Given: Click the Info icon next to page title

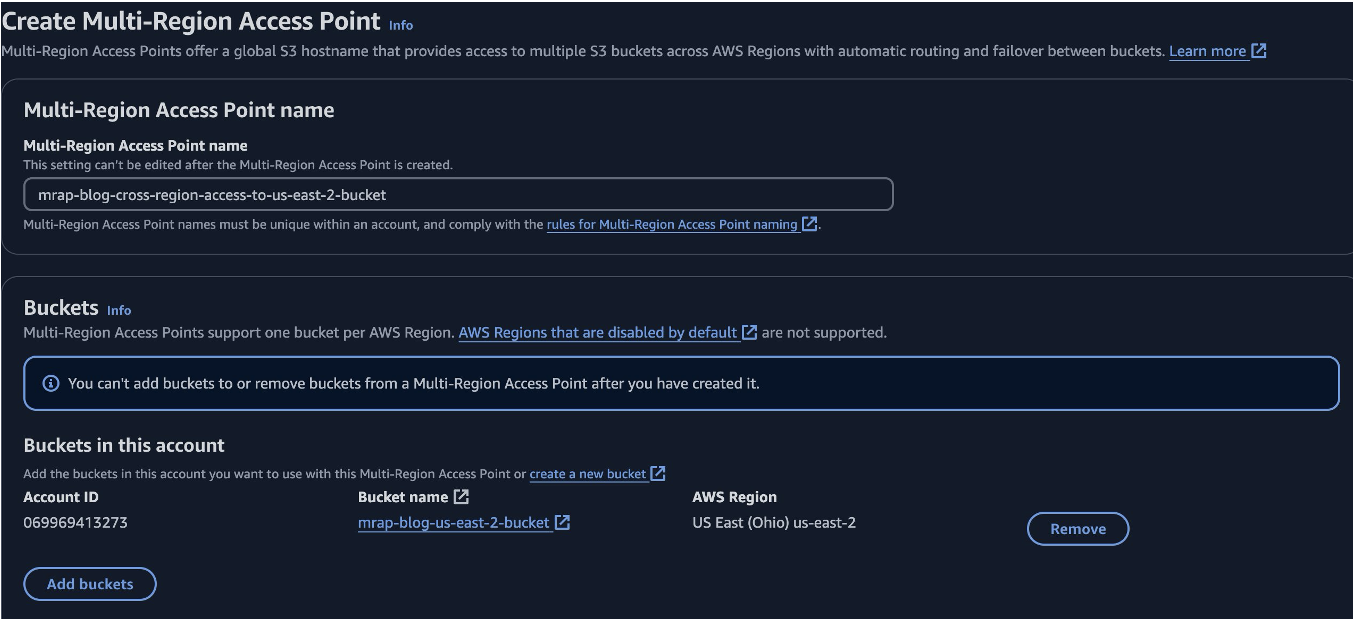Looking at the screenshot, I should click(400, 25).
